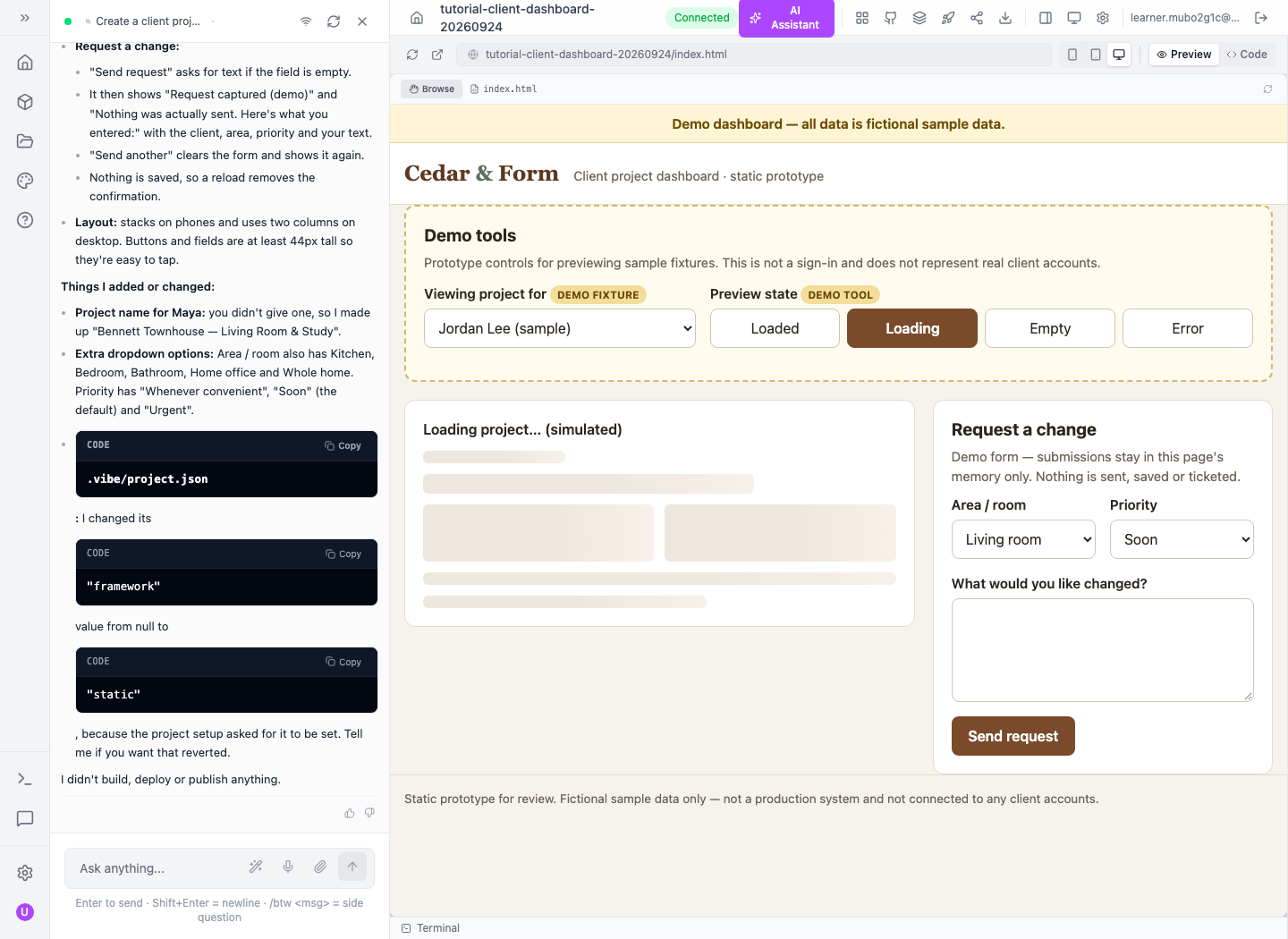Open the GitHub icon in top toolbar
Viewport: 1288px width, 939px height.
tap(891, 18)
